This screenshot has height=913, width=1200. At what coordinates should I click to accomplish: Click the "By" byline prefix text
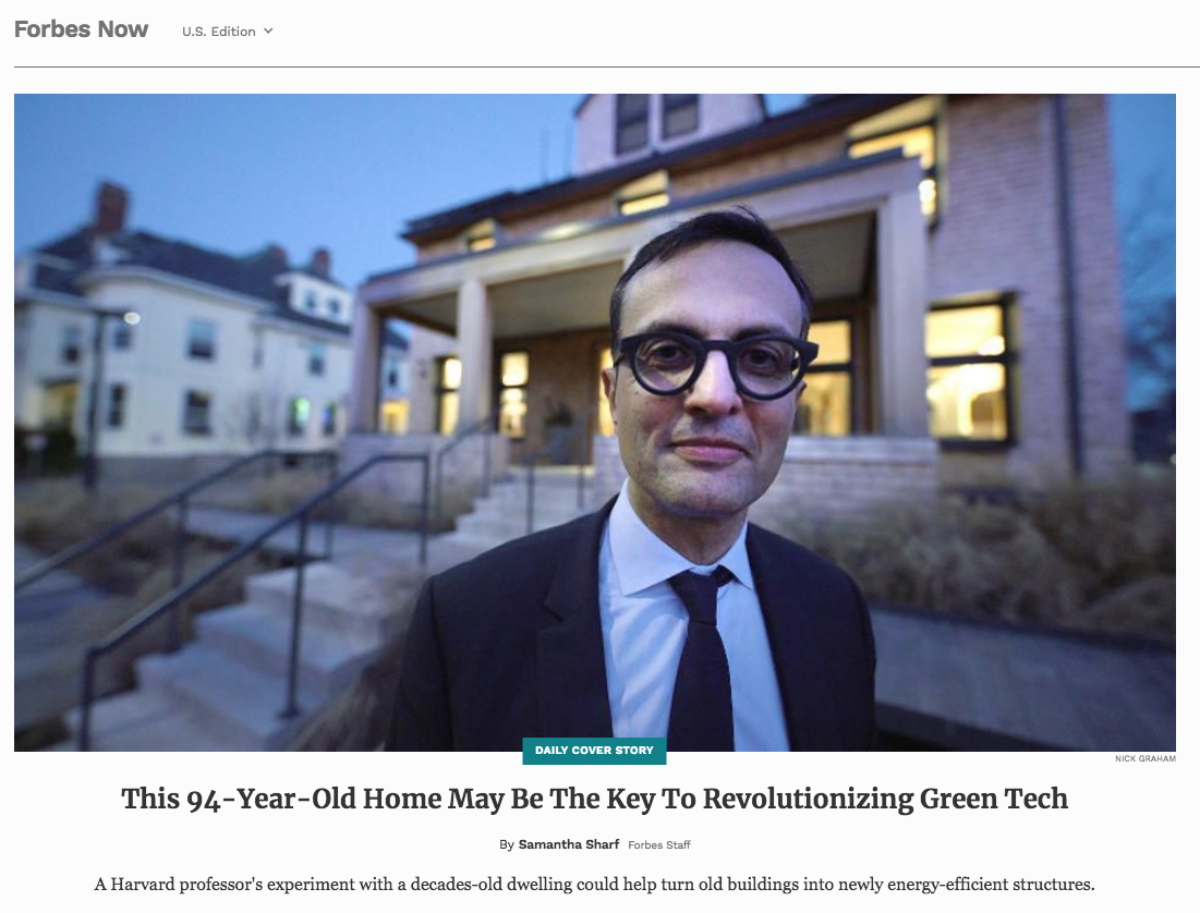(x=506, y=845)
